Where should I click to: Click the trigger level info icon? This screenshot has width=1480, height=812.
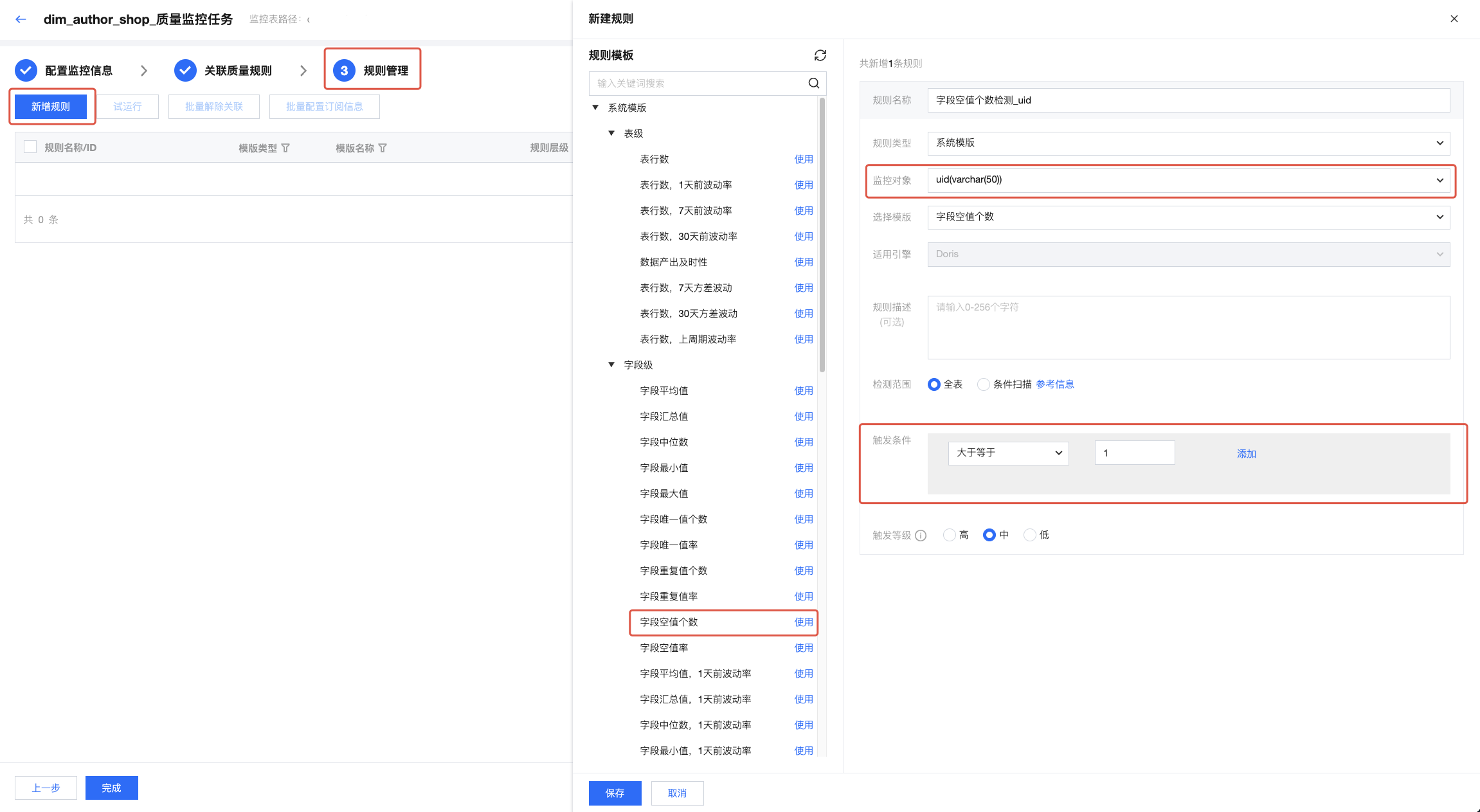point(921,536)
